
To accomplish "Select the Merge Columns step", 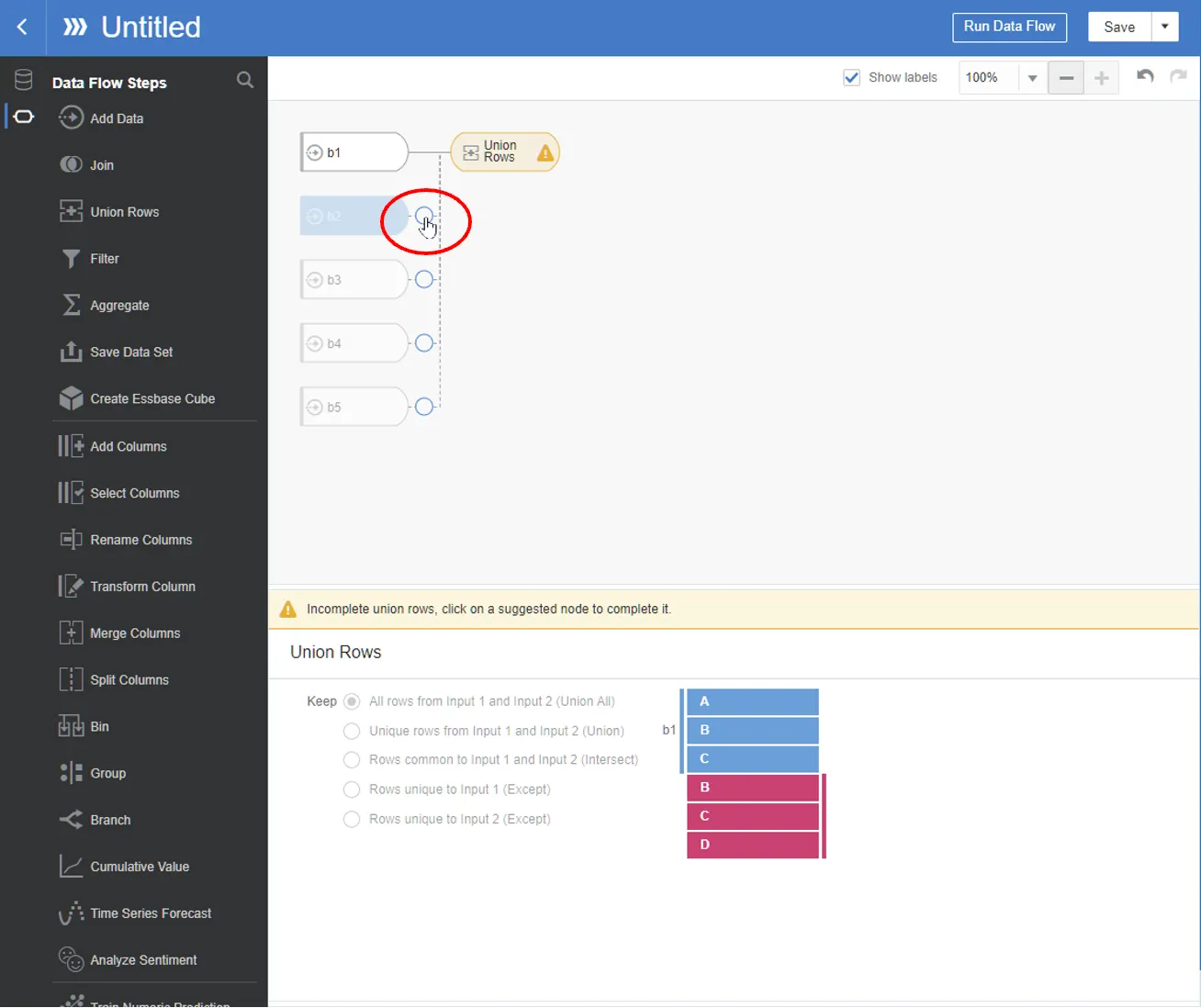I will coord(118,633).
